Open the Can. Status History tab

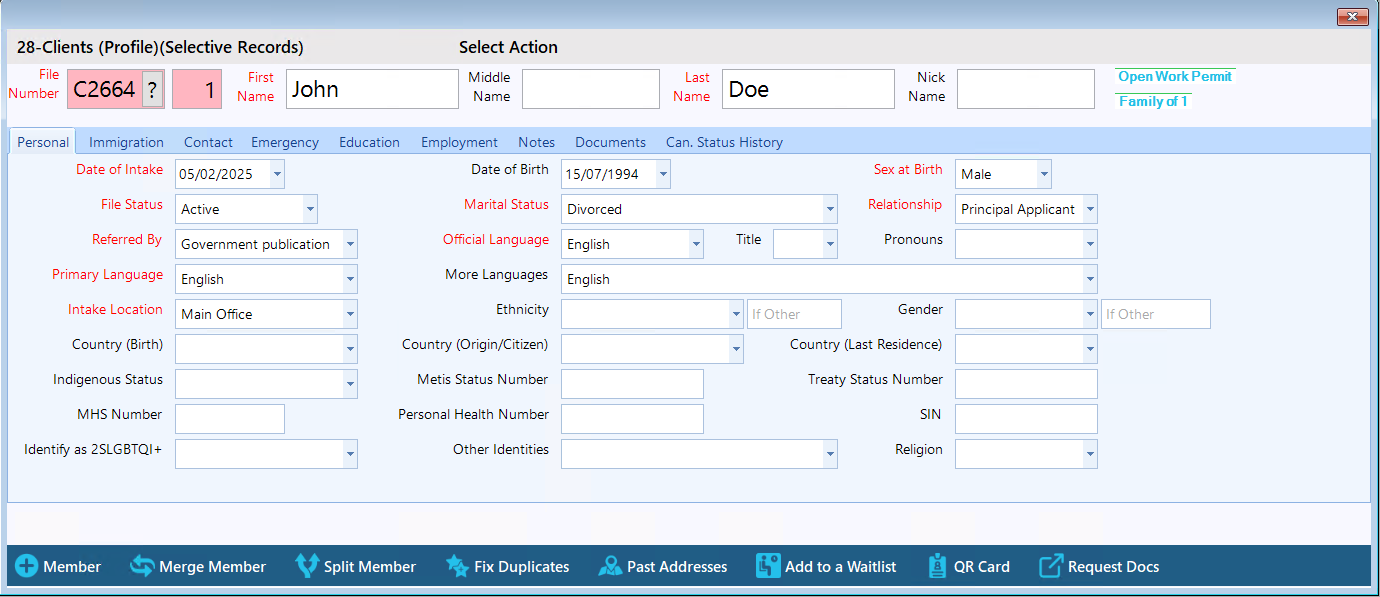724,142
